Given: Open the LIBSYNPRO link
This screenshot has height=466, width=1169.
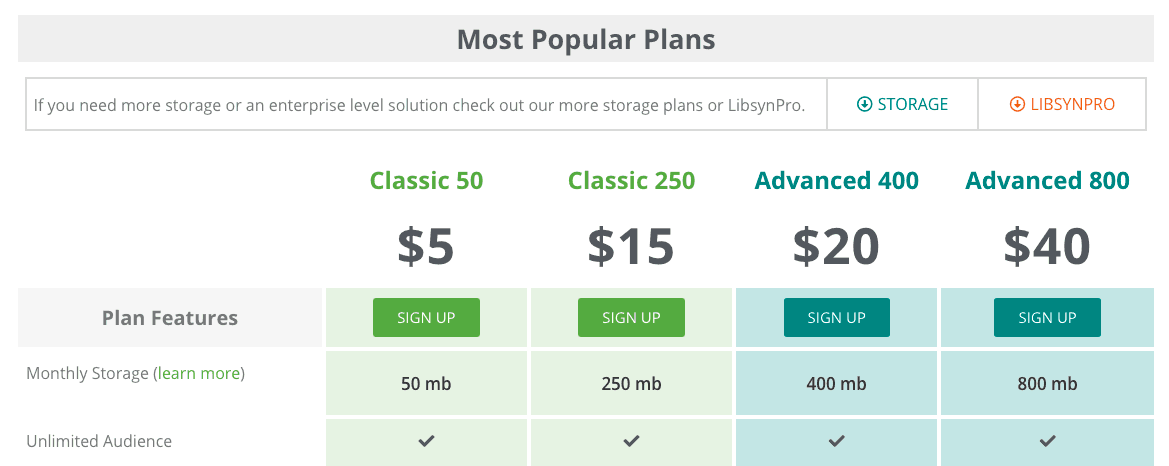Looking at the screenshot, I should pyautogui.click(x=1062, y=104).
